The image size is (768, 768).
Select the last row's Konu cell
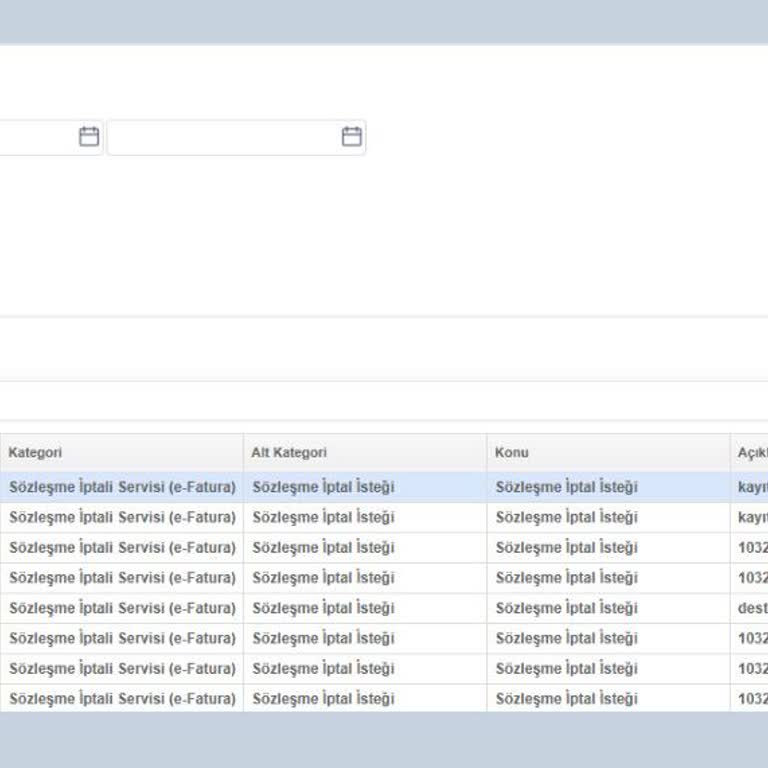pos(566,699)
